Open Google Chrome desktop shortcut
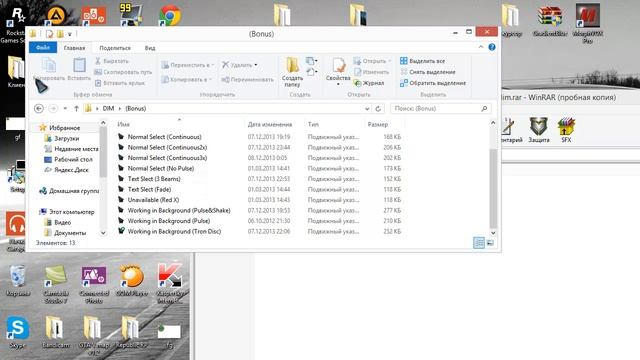 [x=170, y=16]
